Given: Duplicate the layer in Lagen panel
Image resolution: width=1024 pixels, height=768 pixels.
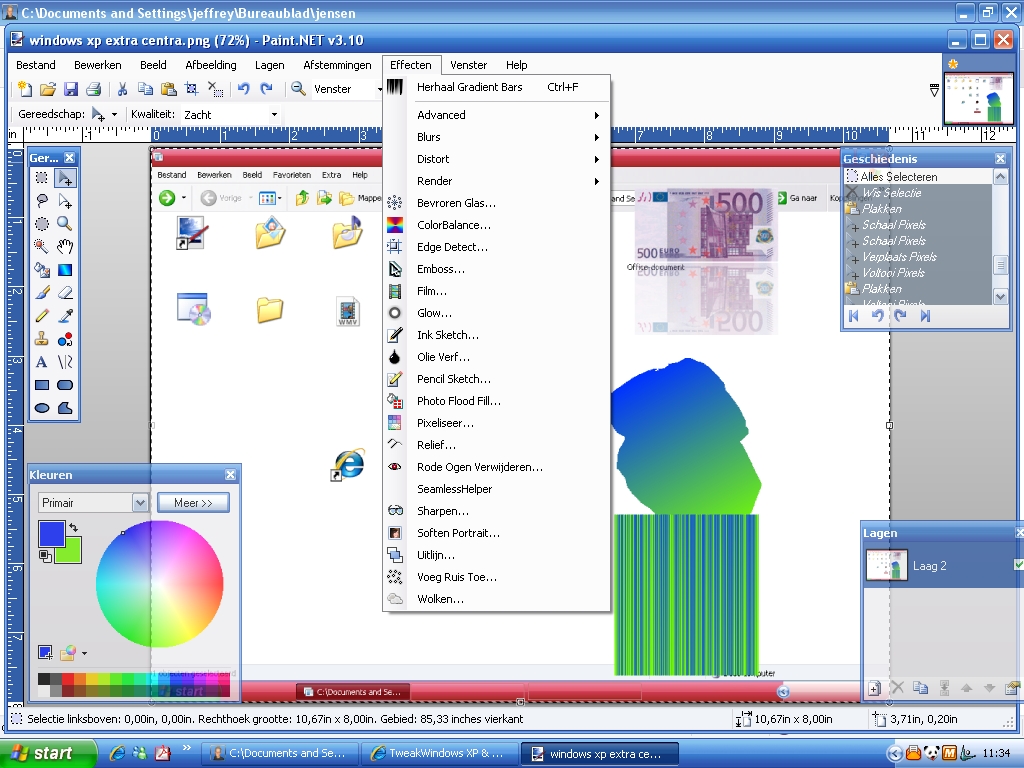Looking at the screenshot, I should (920, 688).
